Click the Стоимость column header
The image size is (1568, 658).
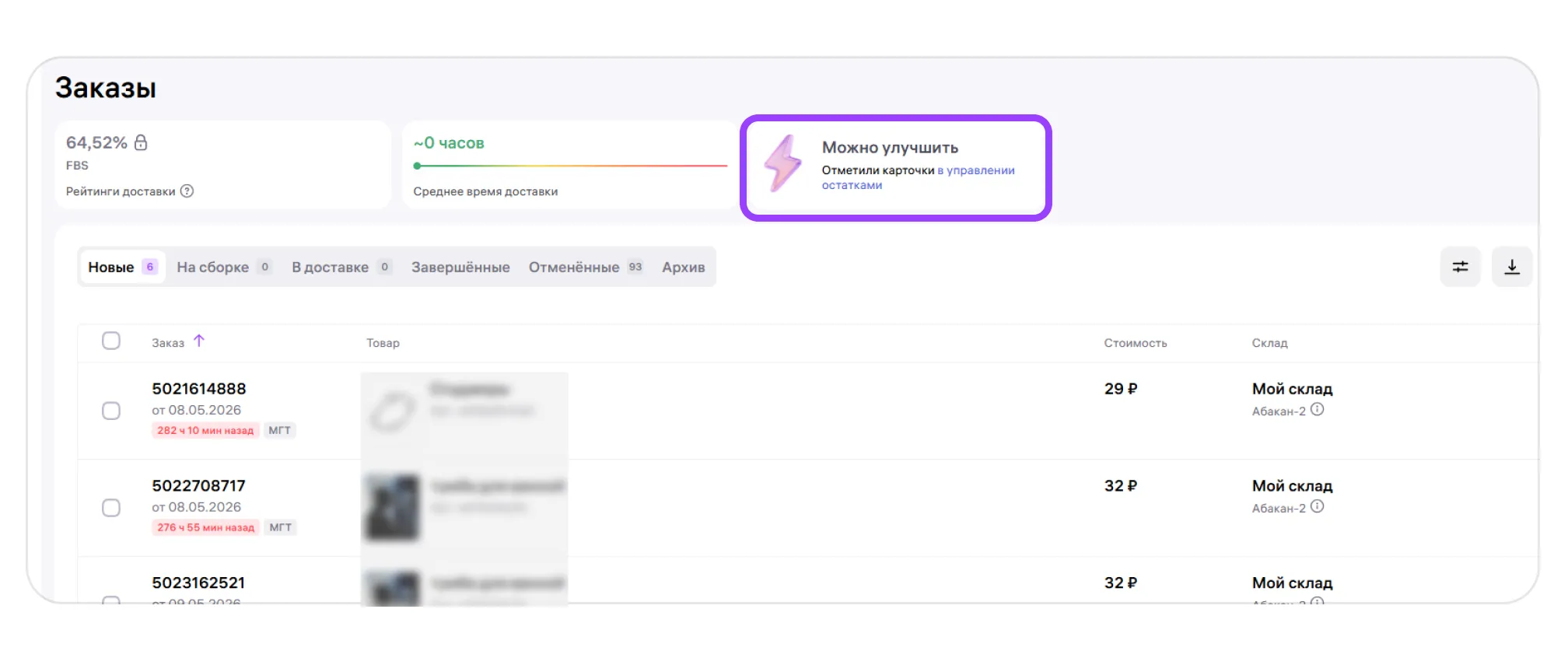[x=1136, y=343]
